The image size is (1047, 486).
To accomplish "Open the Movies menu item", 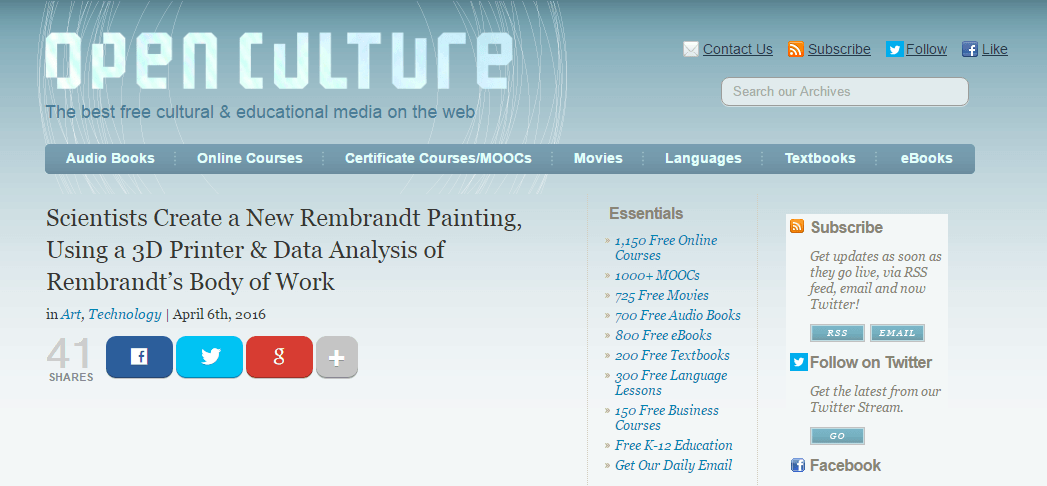I will [598, 158].
